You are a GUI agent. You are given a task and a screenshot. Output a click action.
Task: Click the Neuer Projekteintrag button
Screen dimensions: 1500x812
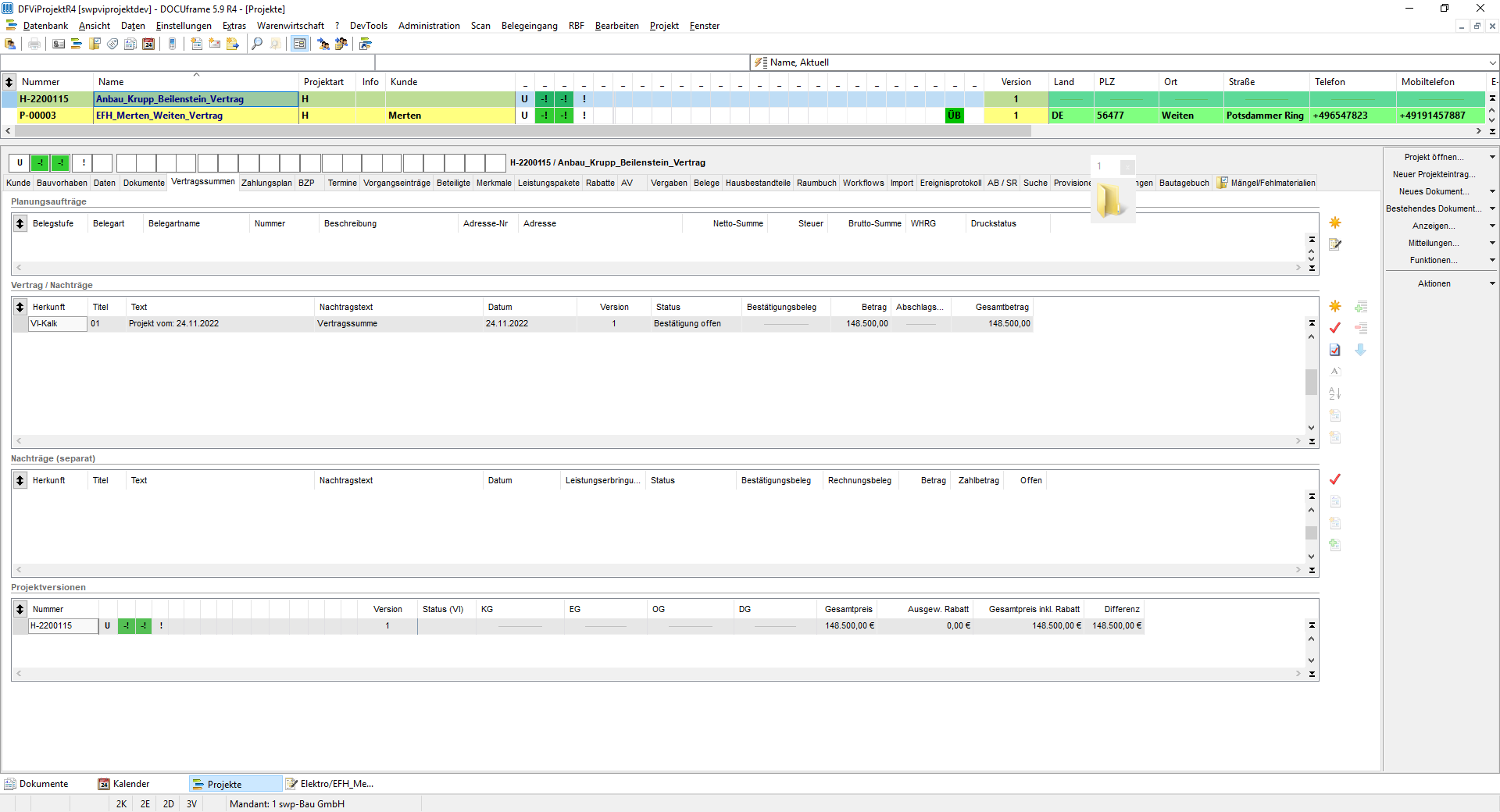pyautogui.click(x=1434, y=174)
